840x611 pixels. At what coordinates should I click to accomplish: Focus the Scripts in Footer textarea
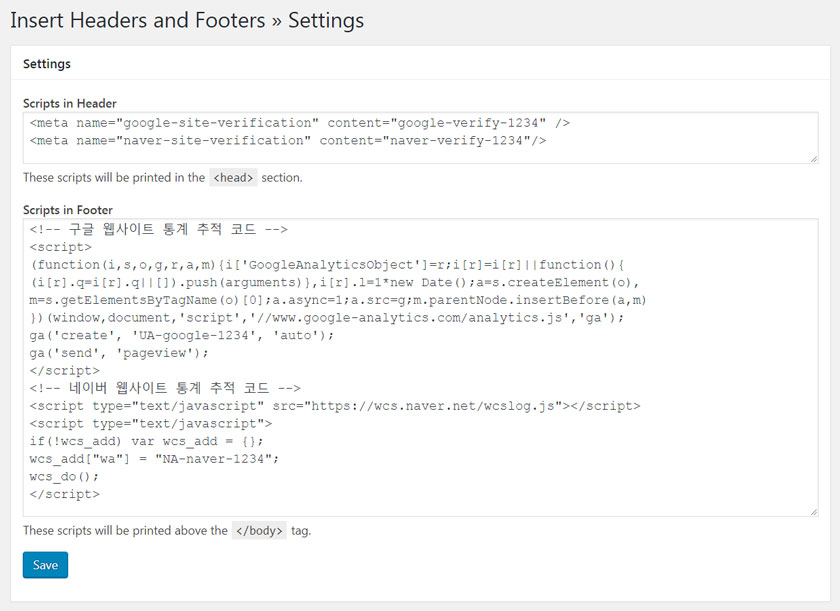tap(421, 367)
